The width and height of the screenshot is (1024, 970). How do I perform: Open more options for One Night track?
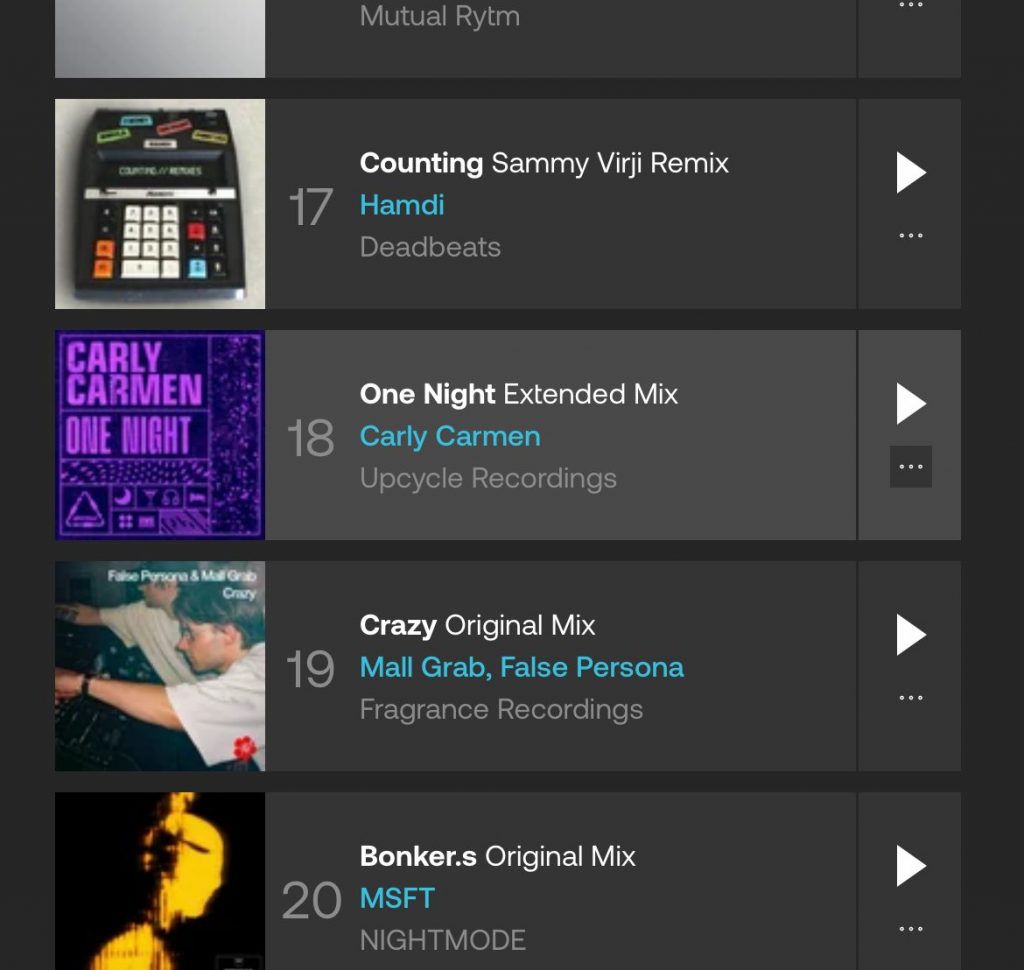910,466
